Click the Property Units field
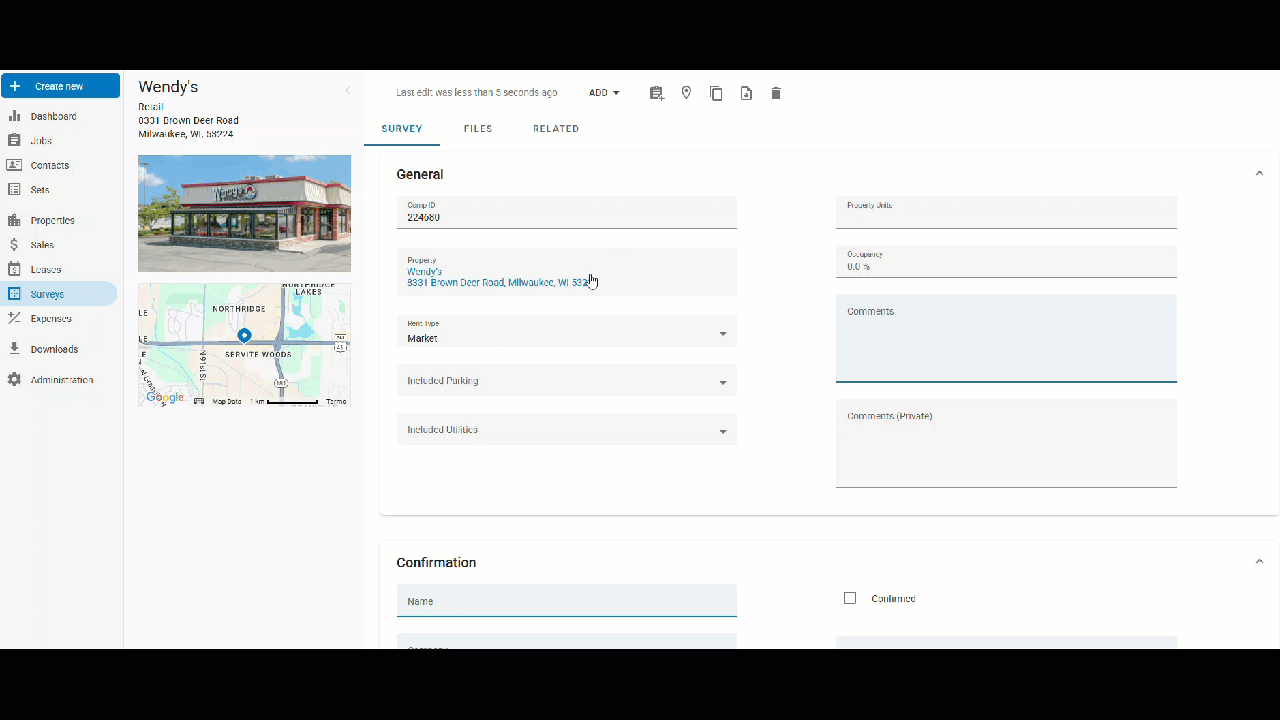The image size is (1280, 720). click(1006, 212)
